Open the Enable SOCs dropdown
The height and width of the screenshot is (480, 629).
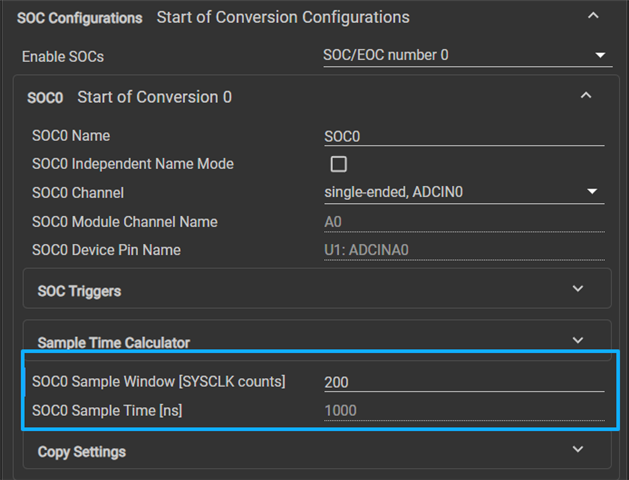pos(468,55)
